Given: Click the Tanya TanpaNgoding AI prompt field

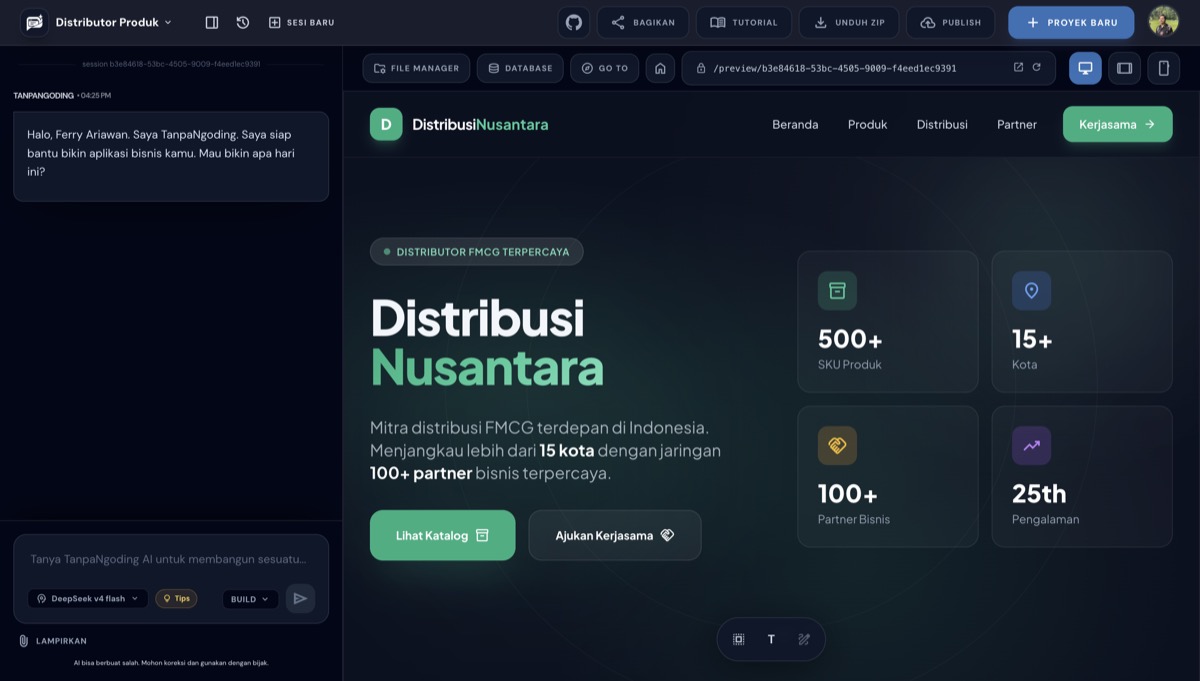Looking at the screenshot, I should [171, 559].
